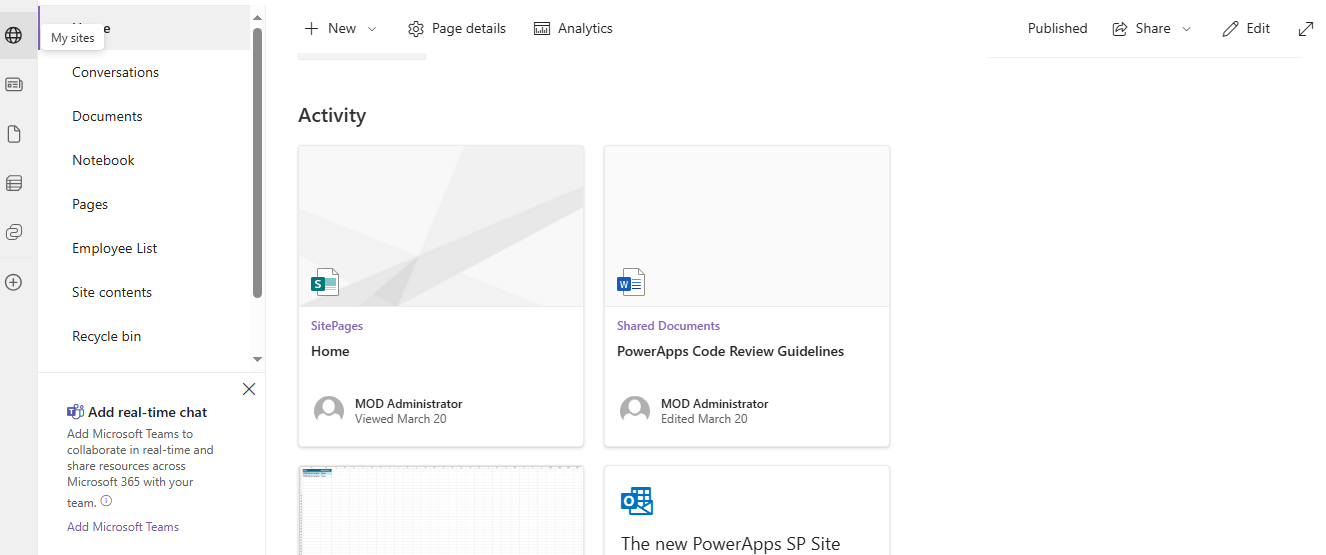
Task: Dismiss the Add real-time chat panel
Action: point(249,389)
